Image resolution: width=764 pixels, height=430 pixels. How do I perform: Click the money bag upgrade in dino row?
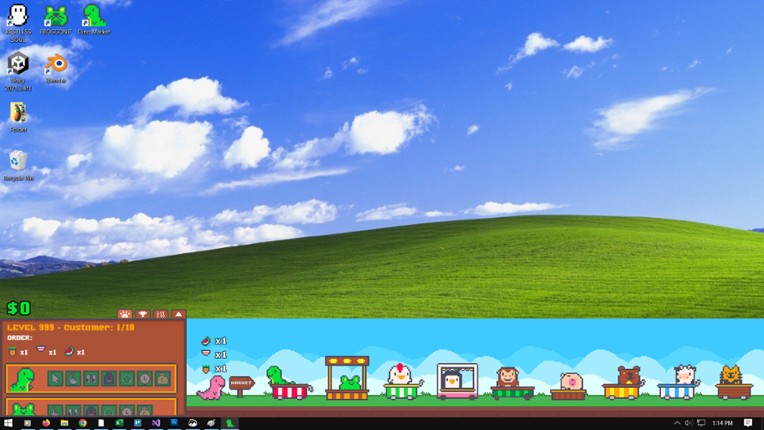[162, 379]
